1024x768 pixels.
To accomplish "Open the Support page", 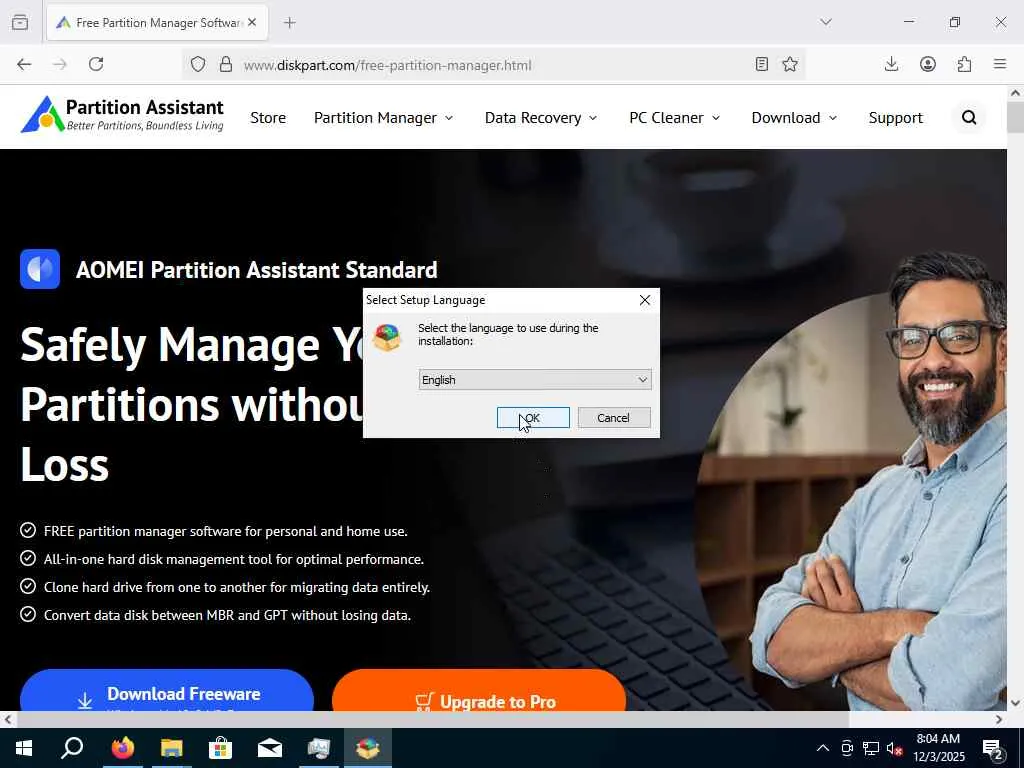I will 895,118.
